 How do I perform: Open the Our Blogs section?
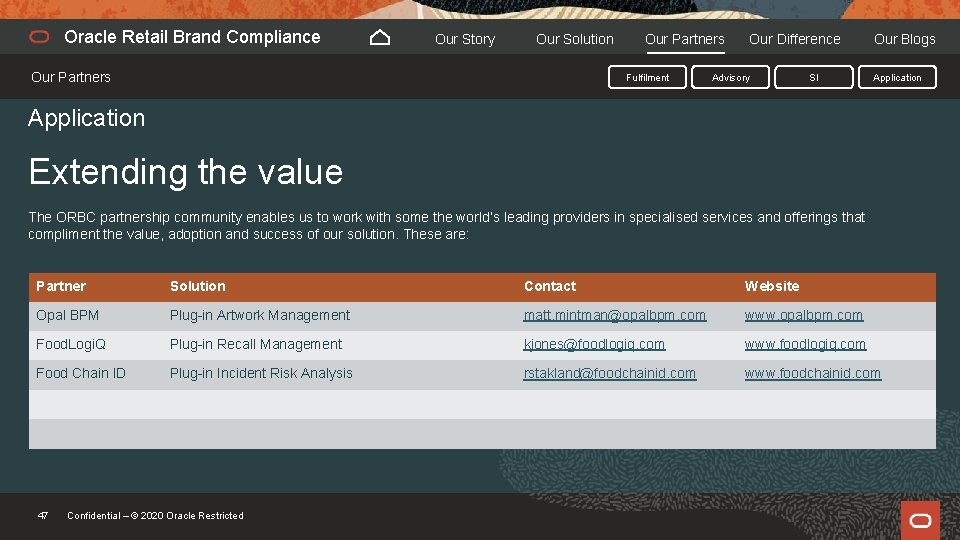(904, 39)
